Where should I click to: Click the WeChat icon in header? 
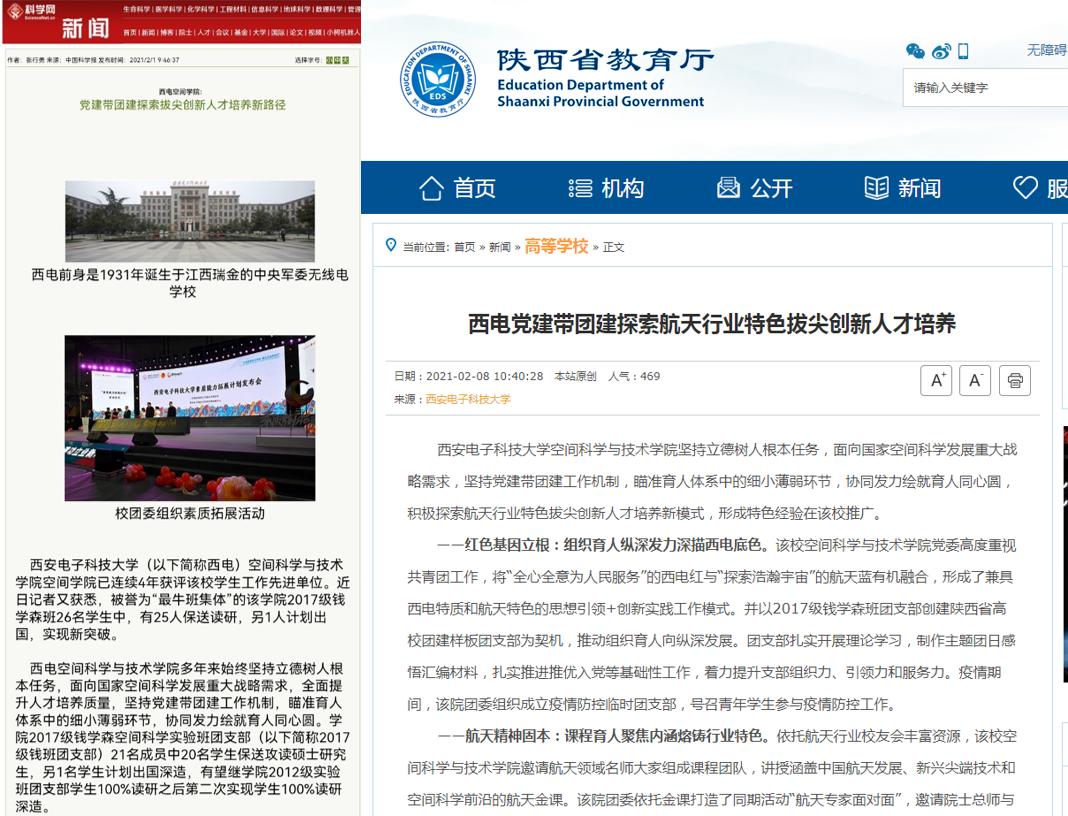[x=915, y=52]
